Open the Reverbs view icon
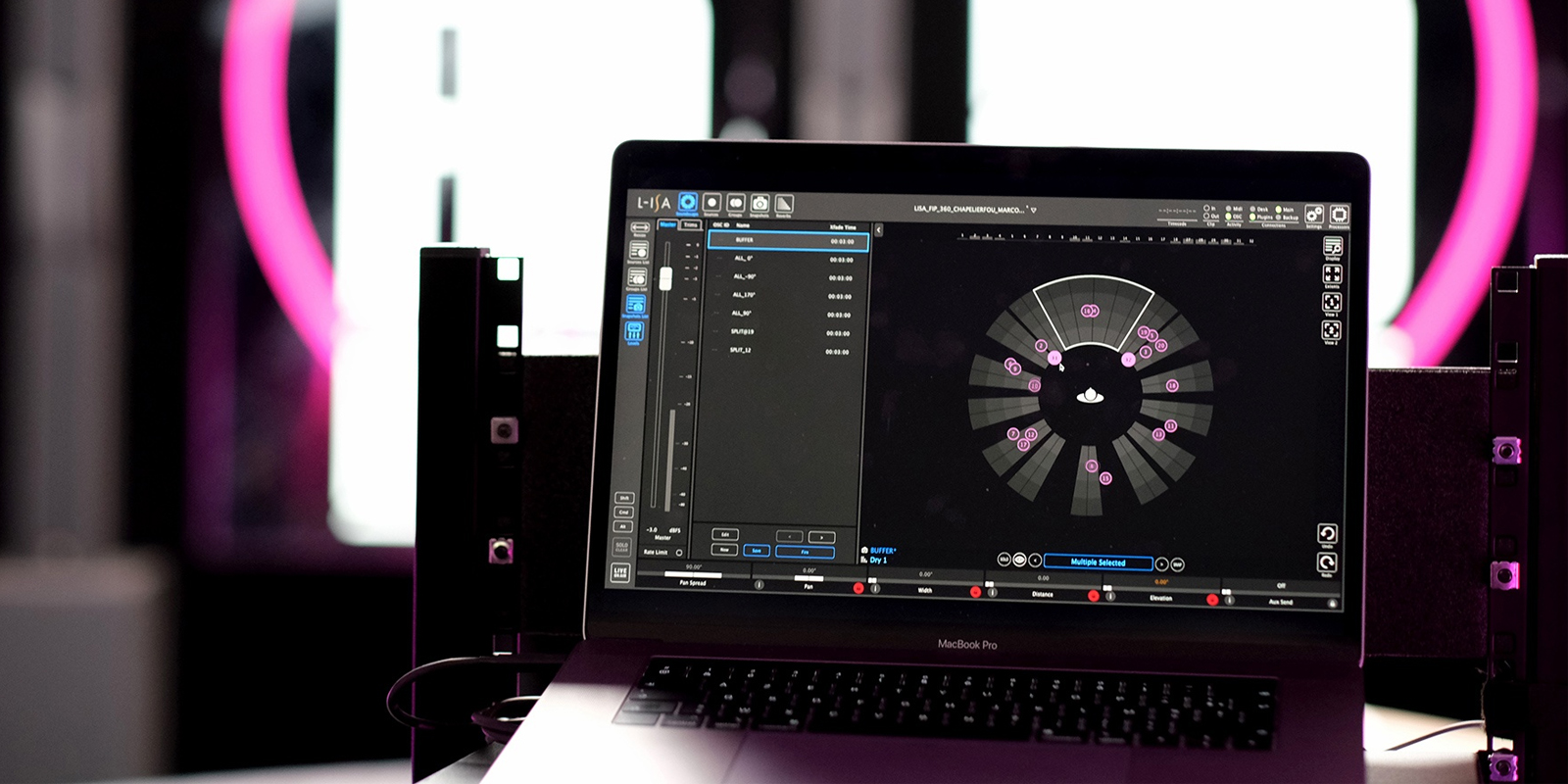Screen dimensions: 1568x784 pyautogui.click(x=784, y=204)
